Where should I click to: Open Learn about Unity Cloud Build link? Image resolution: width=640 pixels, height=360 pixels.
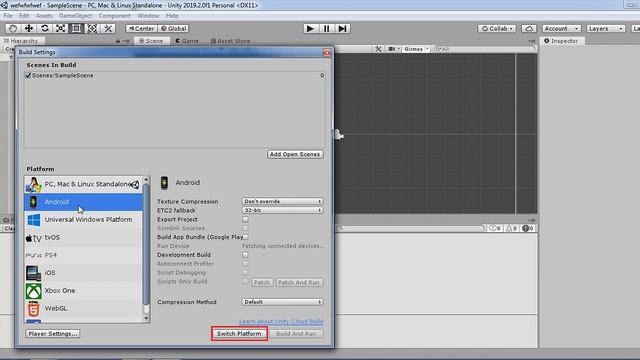pos(281,321)
